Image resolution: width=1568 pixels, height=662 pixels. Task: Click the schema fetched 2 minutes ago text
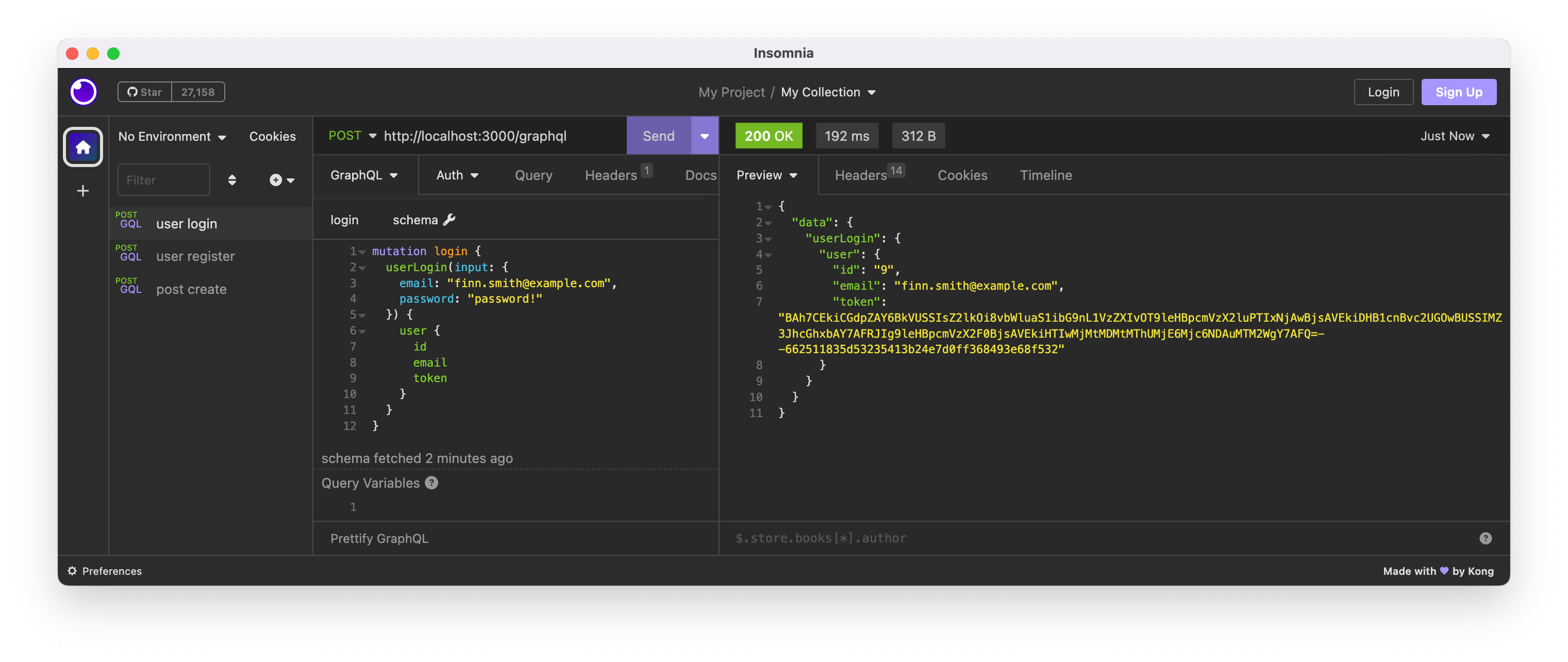pyautogui.click(x=417, y=458)
